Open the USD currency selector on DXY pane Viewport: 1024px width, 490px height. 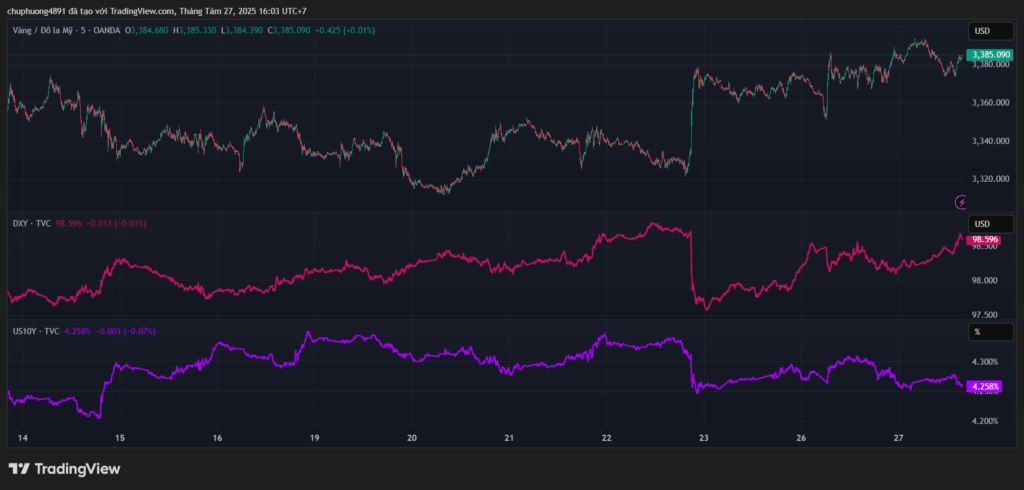pos(991,224)
